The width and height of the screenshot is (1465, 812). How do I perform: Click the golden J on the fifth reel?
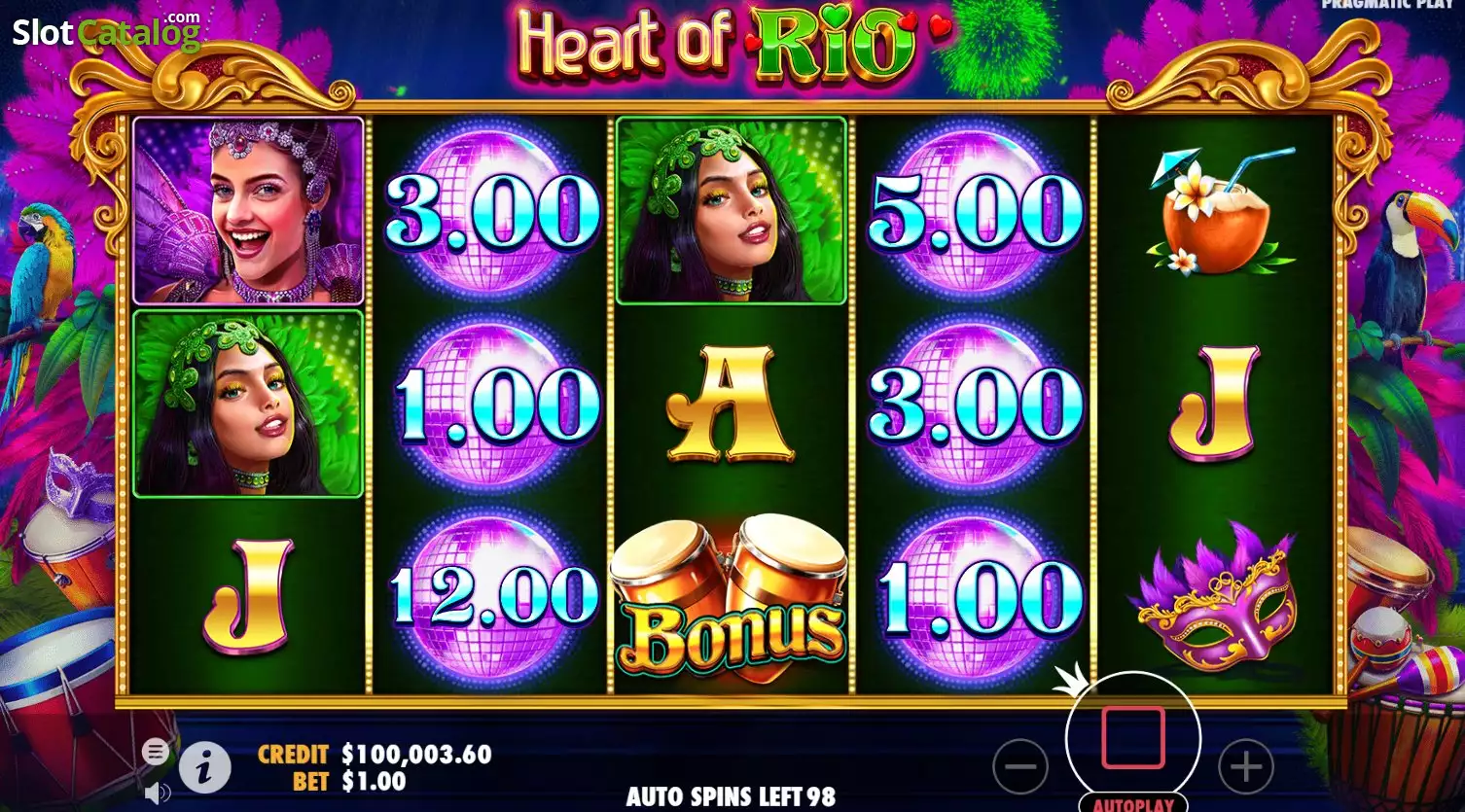click(x=1213, y=404)
